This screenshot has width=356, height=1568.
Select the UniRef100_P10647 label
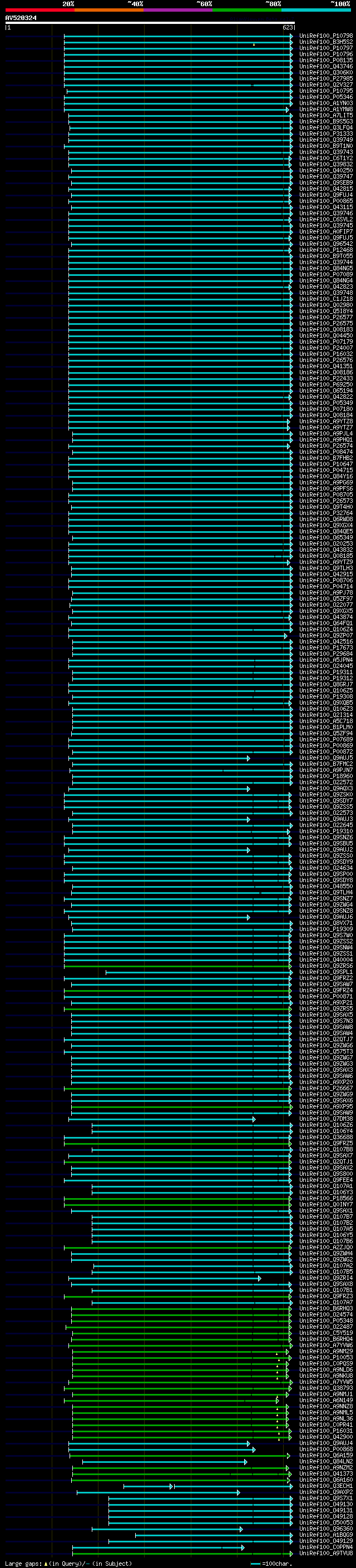tap(326, 464)
